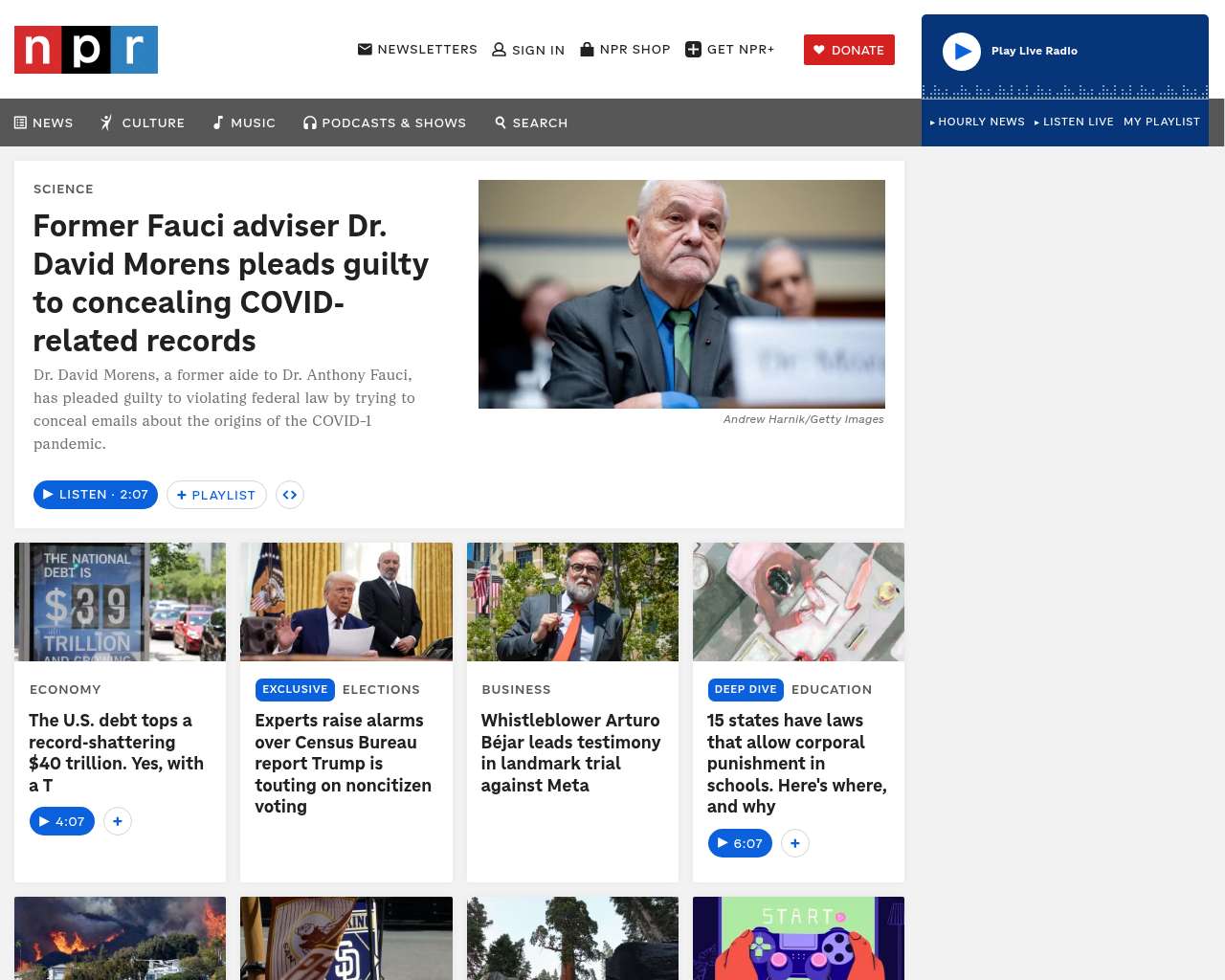Screen dimensions: 1225x980
Task: Click the Education category label
Action: tap(832, 689)
